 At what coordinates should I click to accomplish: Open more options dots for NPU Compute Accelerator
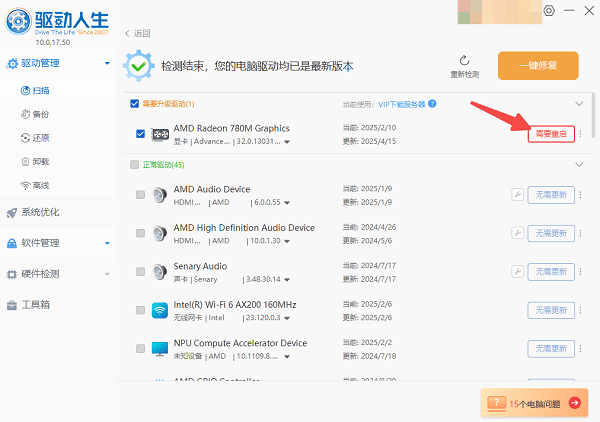580,349
